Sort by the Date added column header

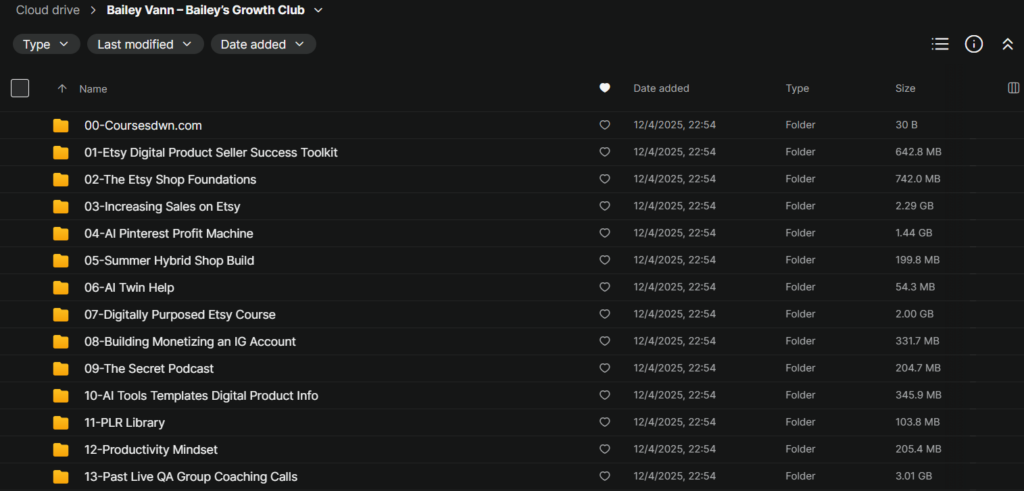[x=661, y=89]
